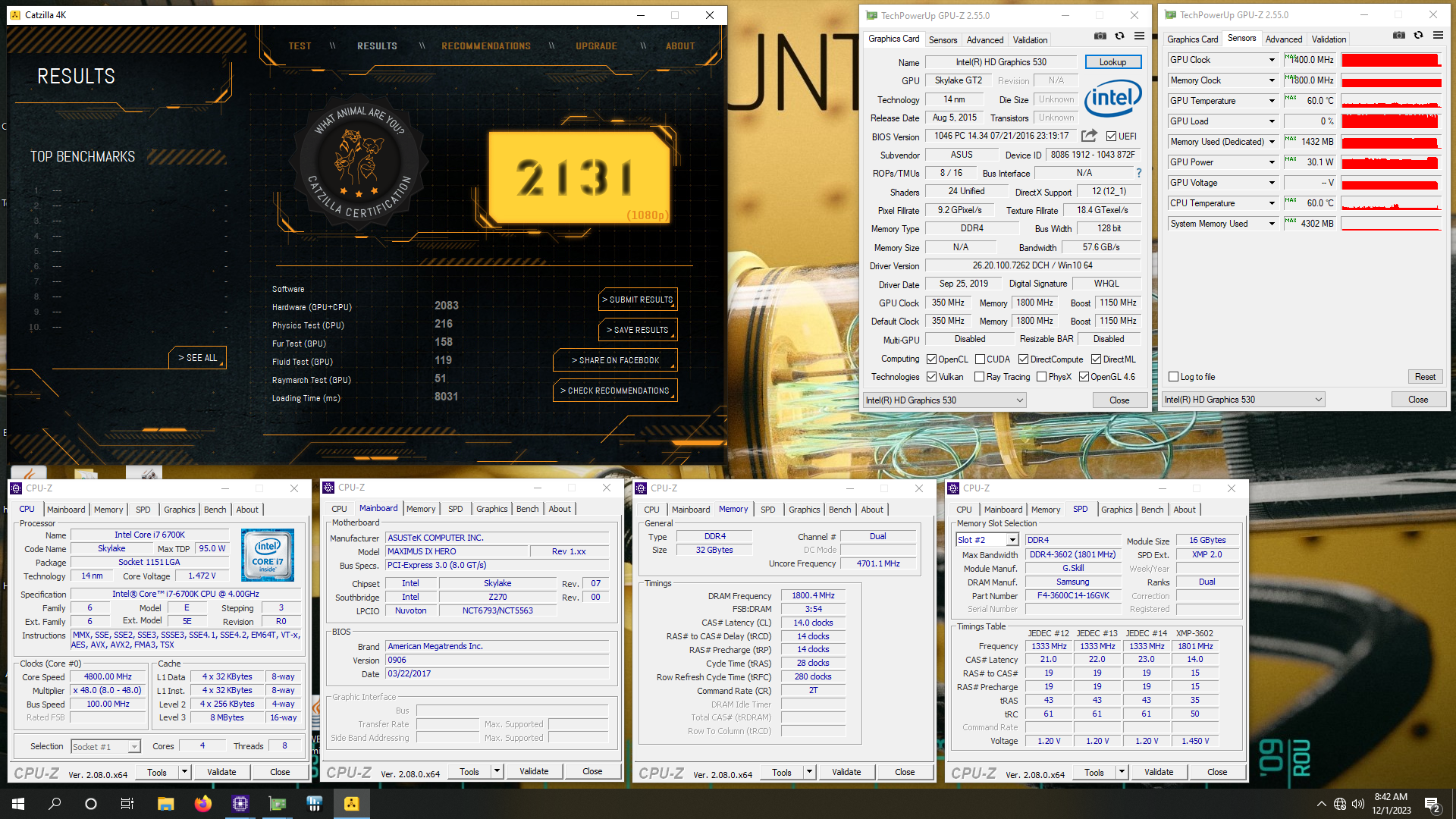Toggle the CUDA checkbox

[x=980, y=359]
